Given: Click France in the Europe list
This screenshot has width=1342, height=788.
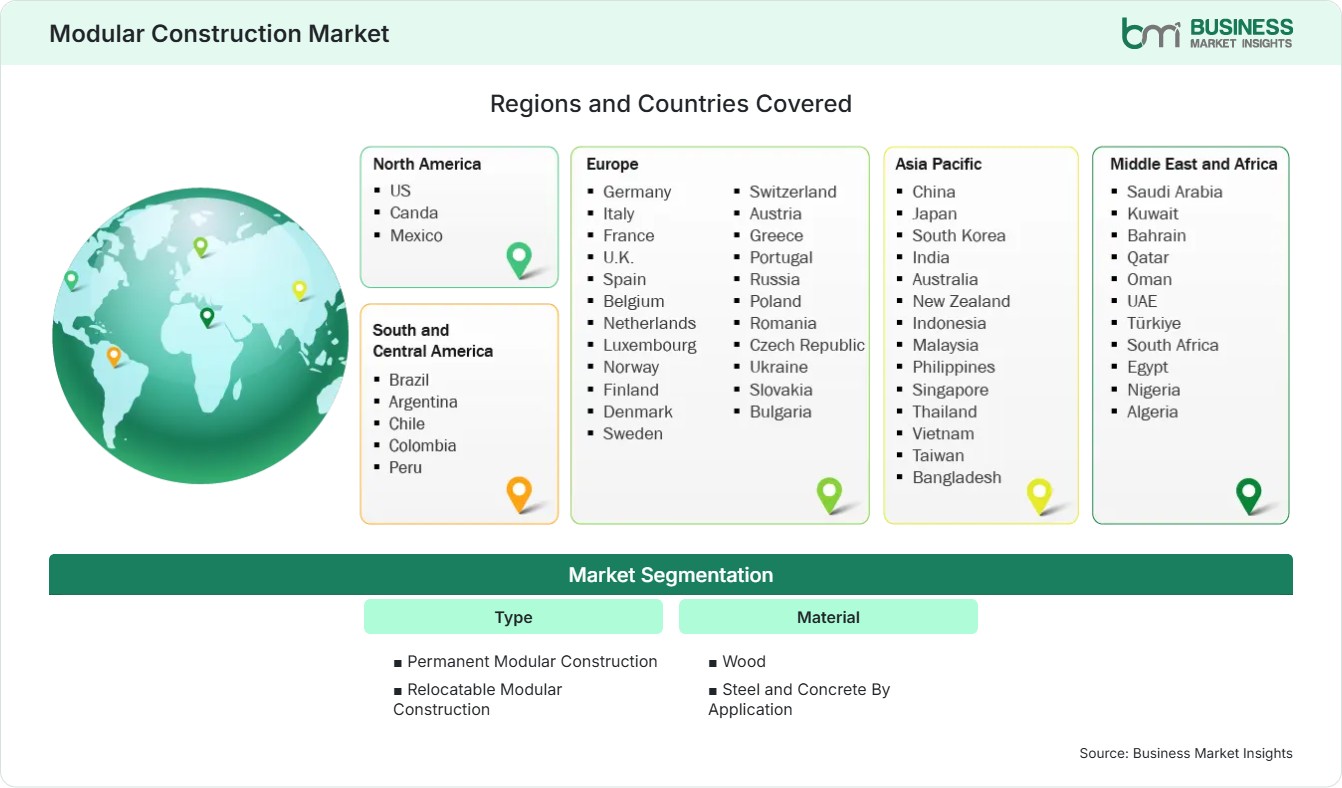Looking at the screenshot, I should click(x=628, y=235).
